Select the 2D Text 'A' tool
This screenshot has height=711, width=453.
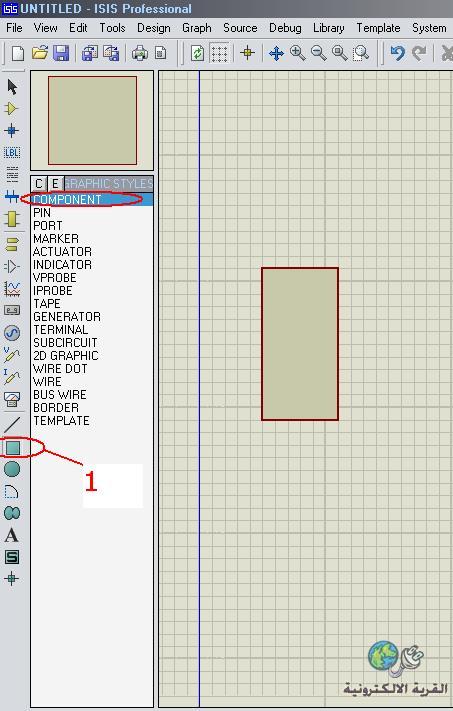pos(12,536)
